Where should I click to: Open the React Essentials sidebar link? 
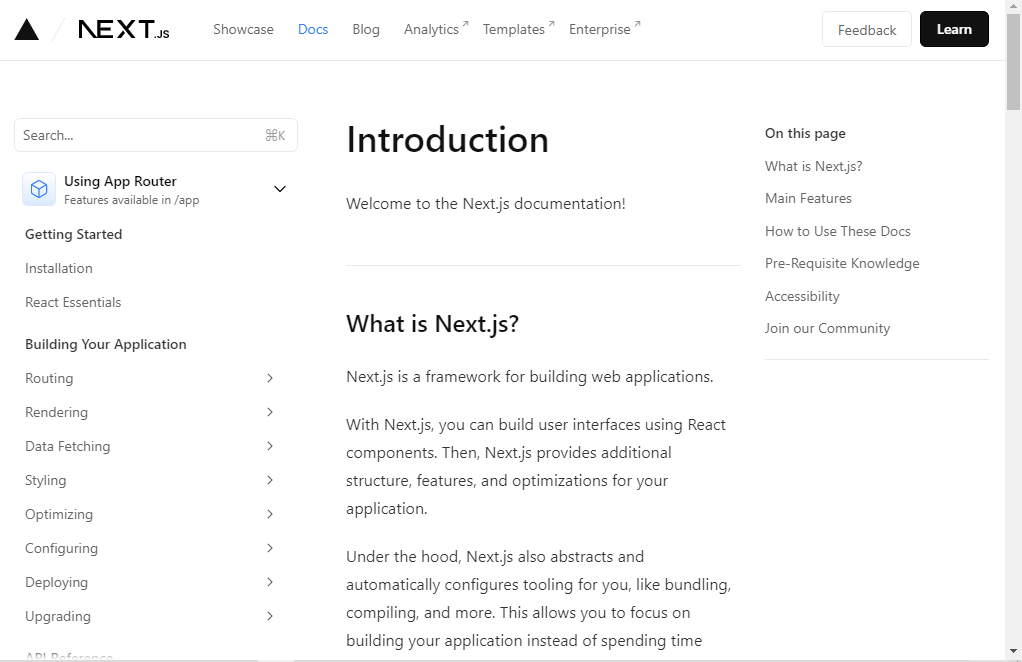(x=73, y=302)
